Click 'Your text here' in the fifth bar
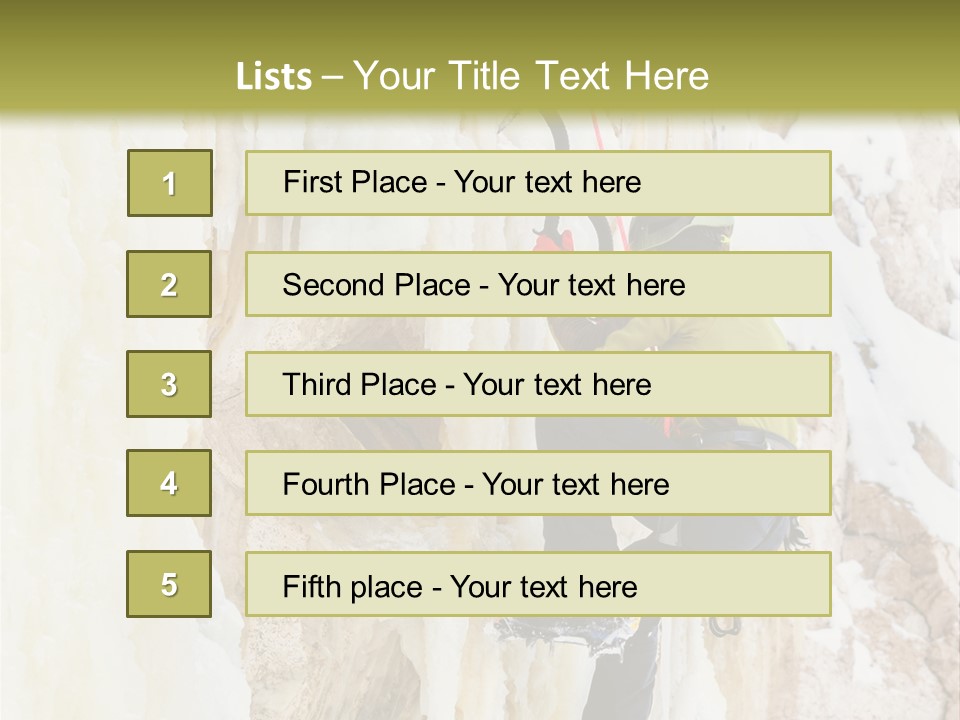The width and height of the screenshot is (960, 720). [x=544, y=586]
